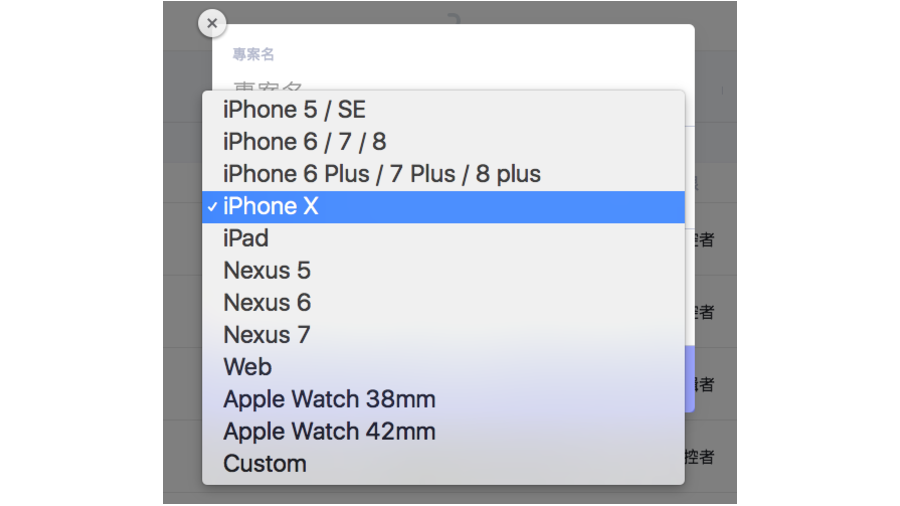Pick iPhone 6 Plus / 7 Plus / 8 plus

pyautogui.click(x=443, y=174)
